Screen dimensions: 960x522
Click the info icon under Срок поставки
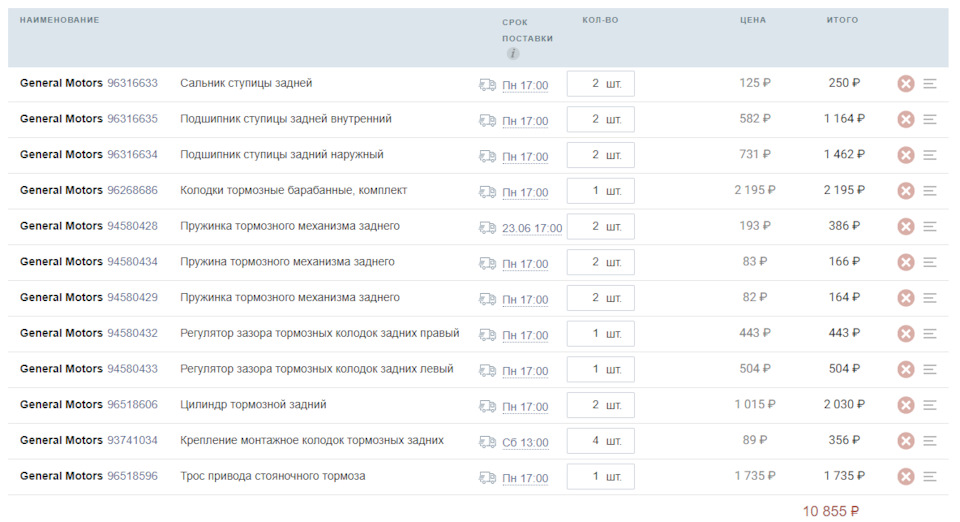tap(513, 54)
